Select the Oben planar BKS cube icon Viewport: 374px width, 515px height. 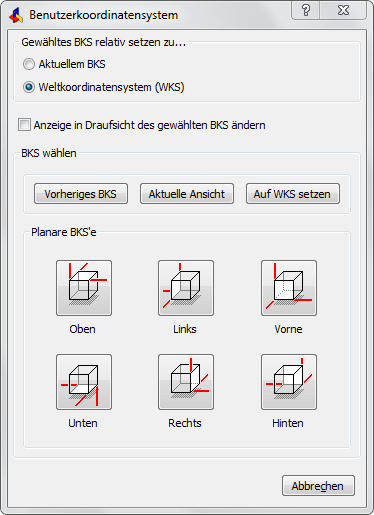pos(84,288)
